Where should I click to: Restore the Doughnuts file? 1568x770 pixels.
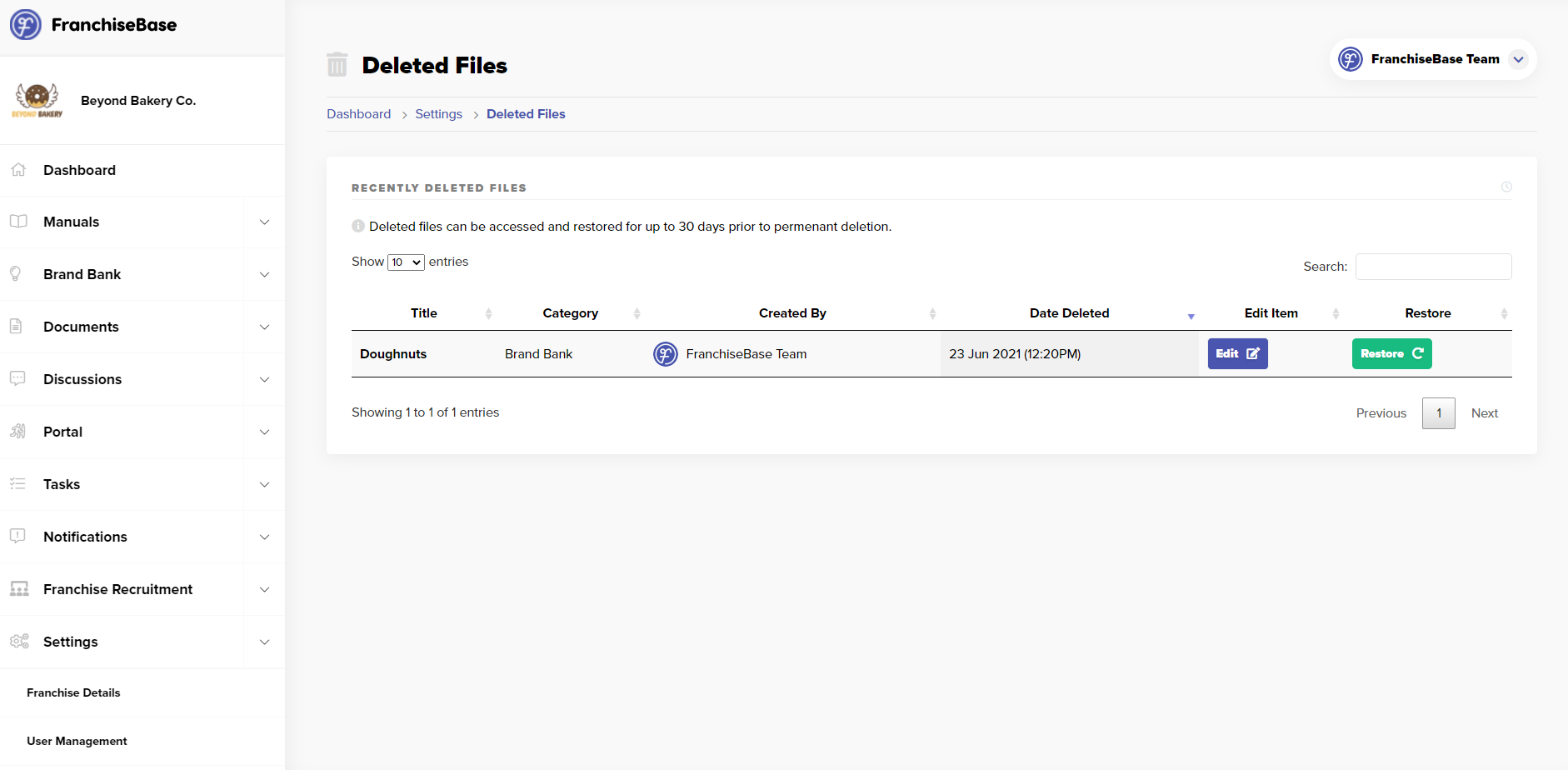(1391, 354)
